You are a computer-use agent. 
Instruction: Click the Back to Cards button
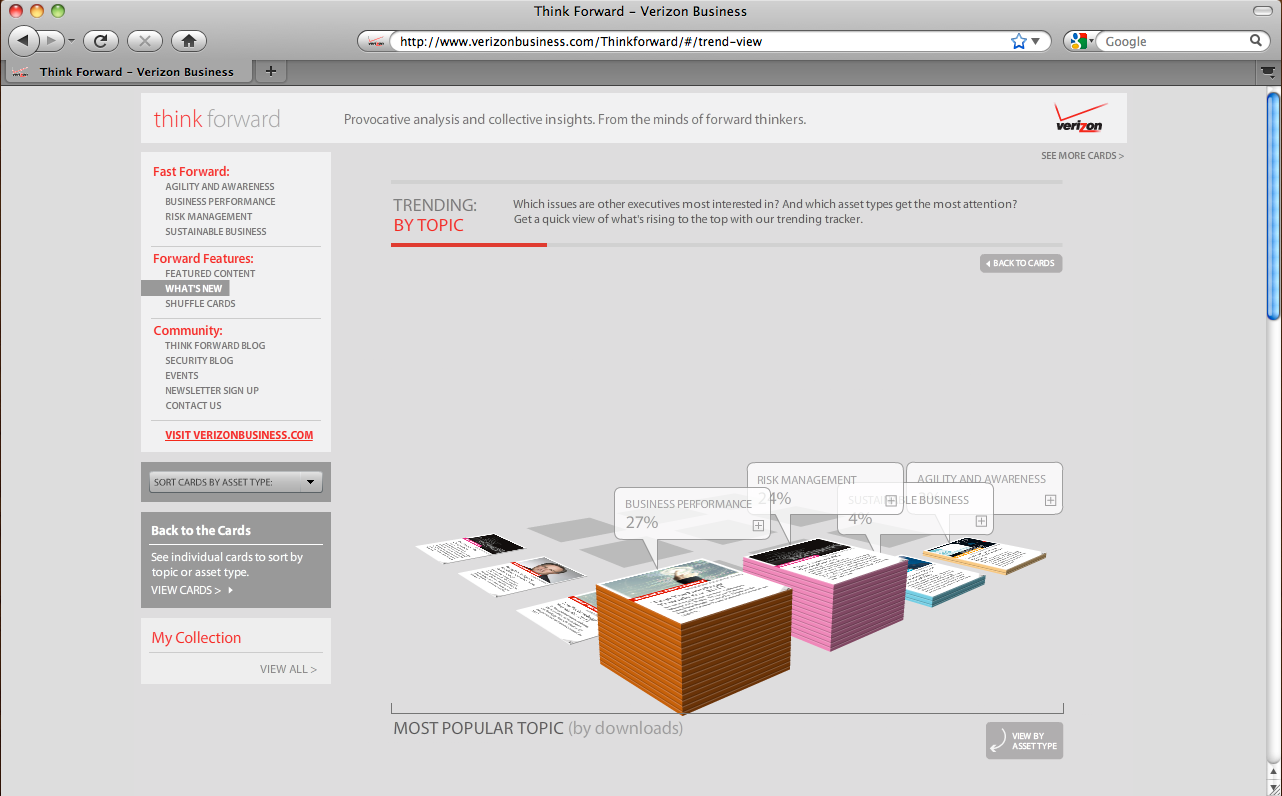[1021, 263]
